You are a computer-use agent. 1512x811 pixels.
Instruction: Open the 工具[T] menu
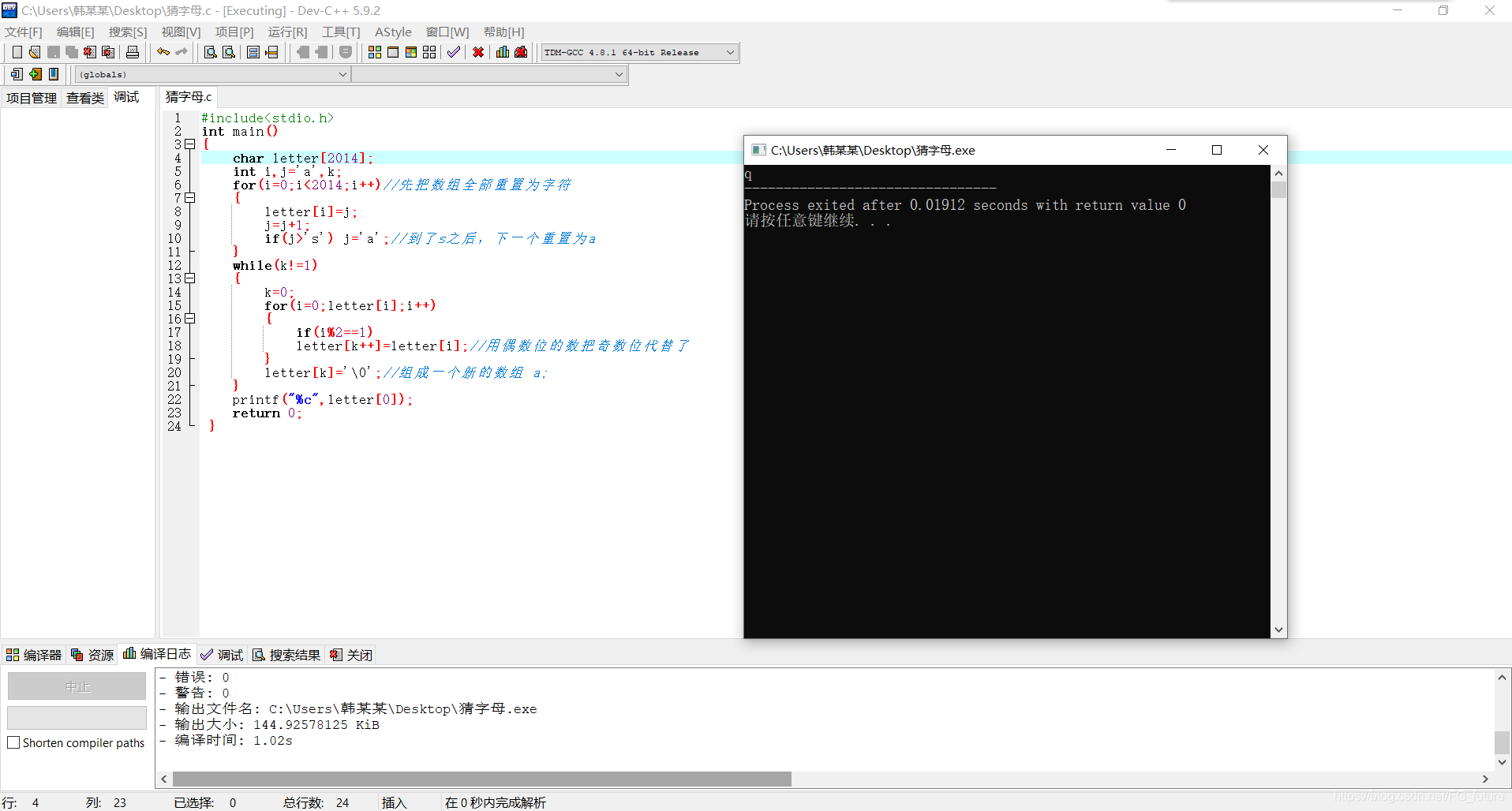click(x=341, y=32)
